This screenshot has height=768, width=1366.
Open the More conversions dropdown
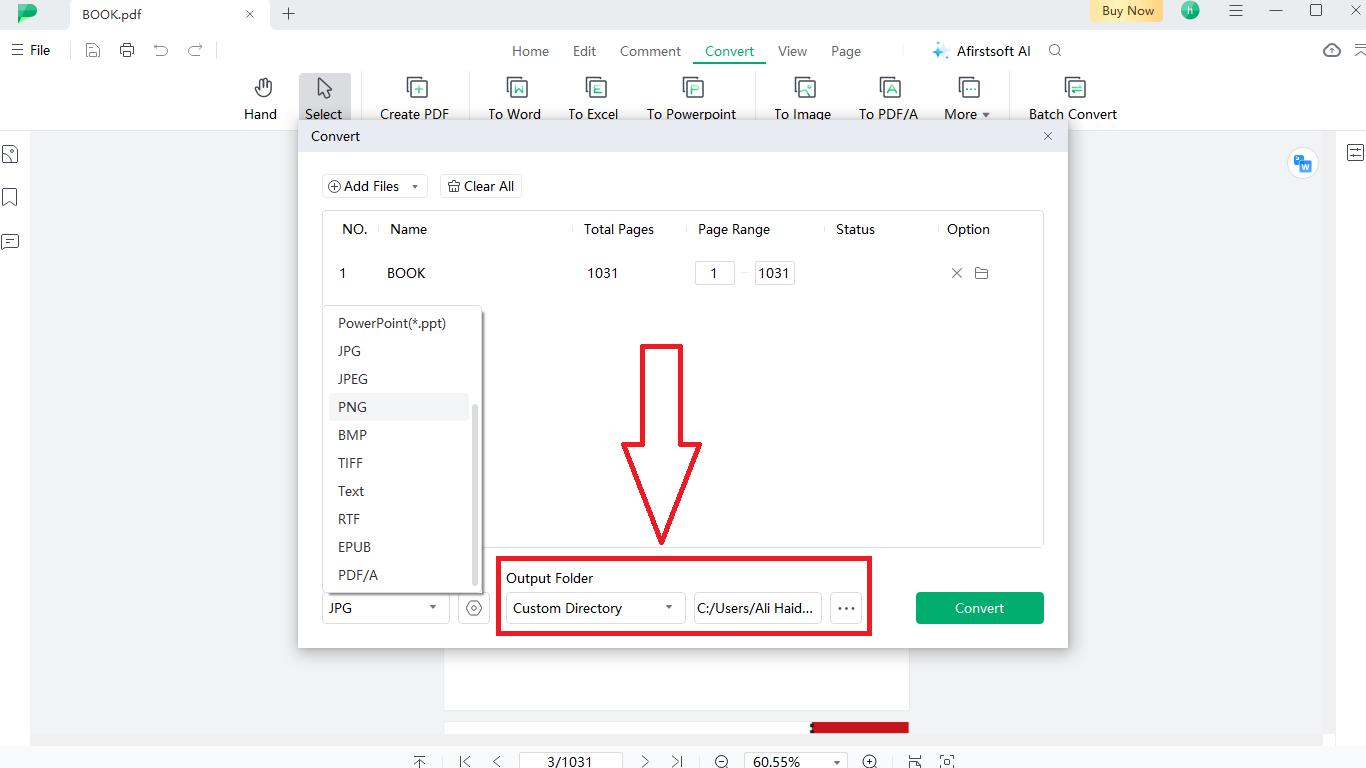tap(967, 99)
